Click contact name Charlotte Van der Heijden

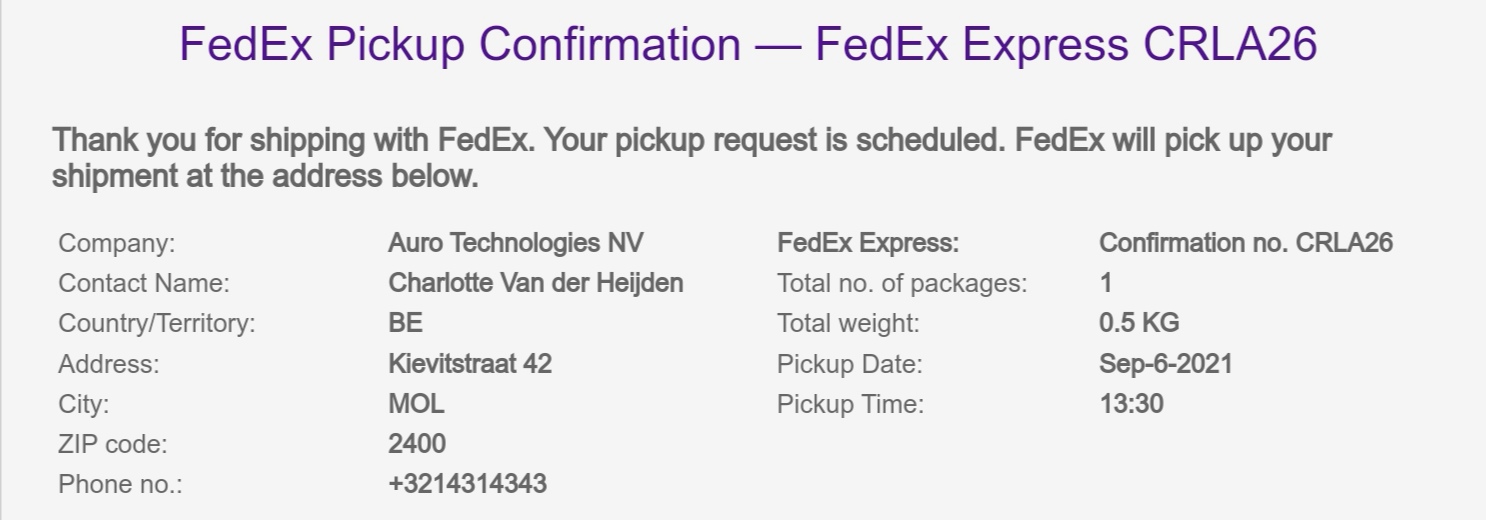[x=535, y=283]
